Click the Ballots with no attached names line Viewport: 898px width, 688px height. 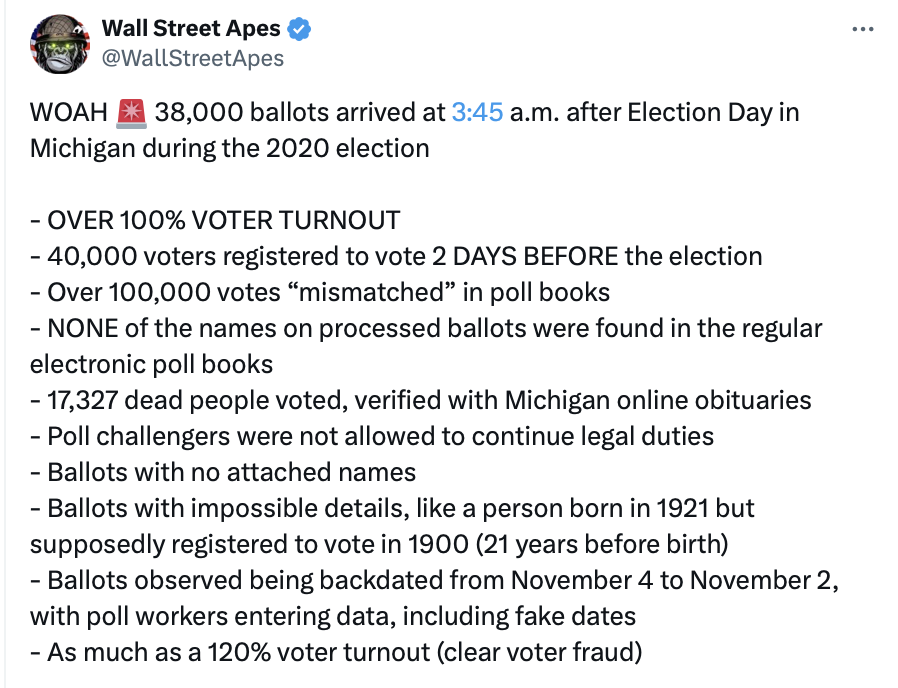tap(223, 472)
